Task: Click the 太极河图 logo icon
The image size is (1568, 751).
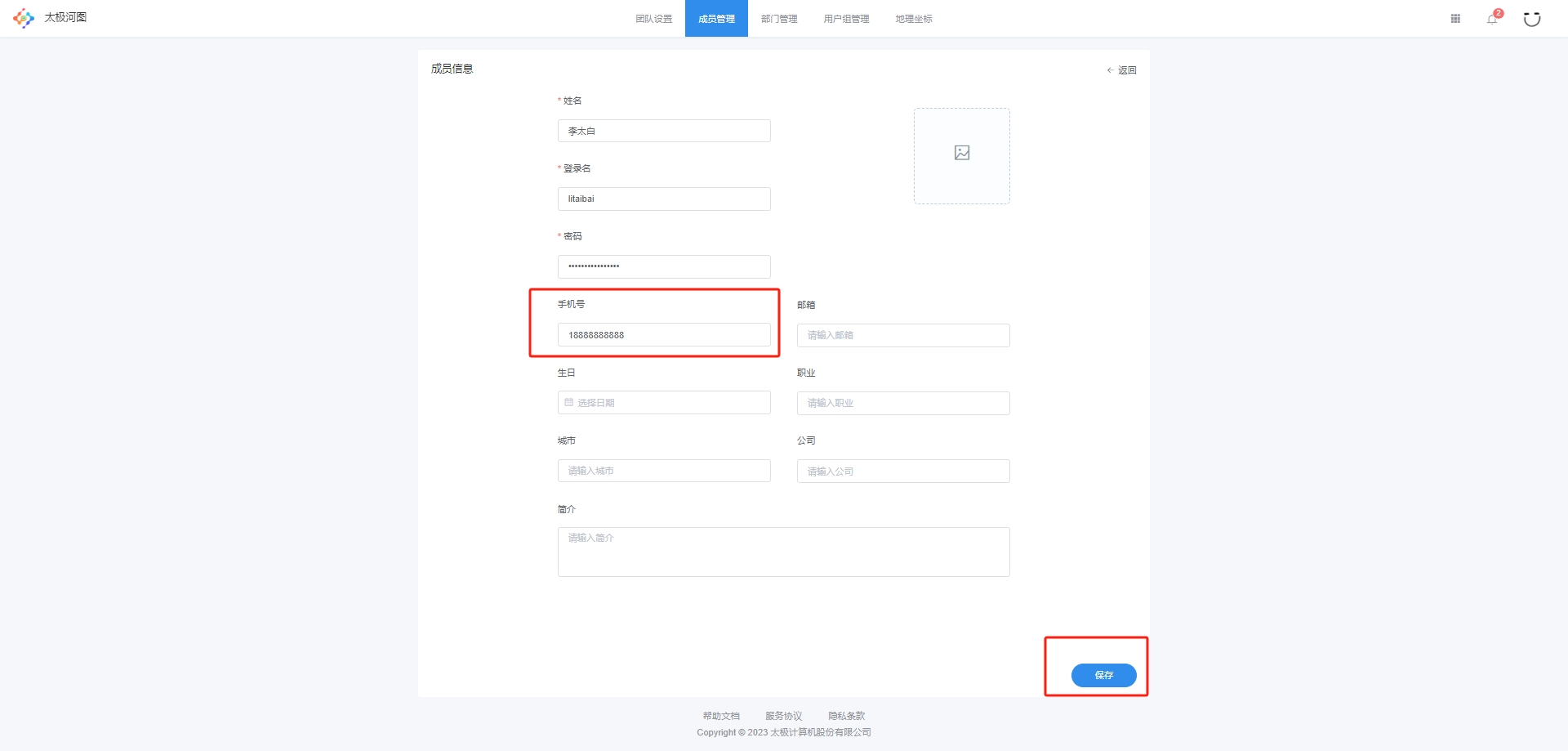Action: pyautogui.click(x=24, y=18)
